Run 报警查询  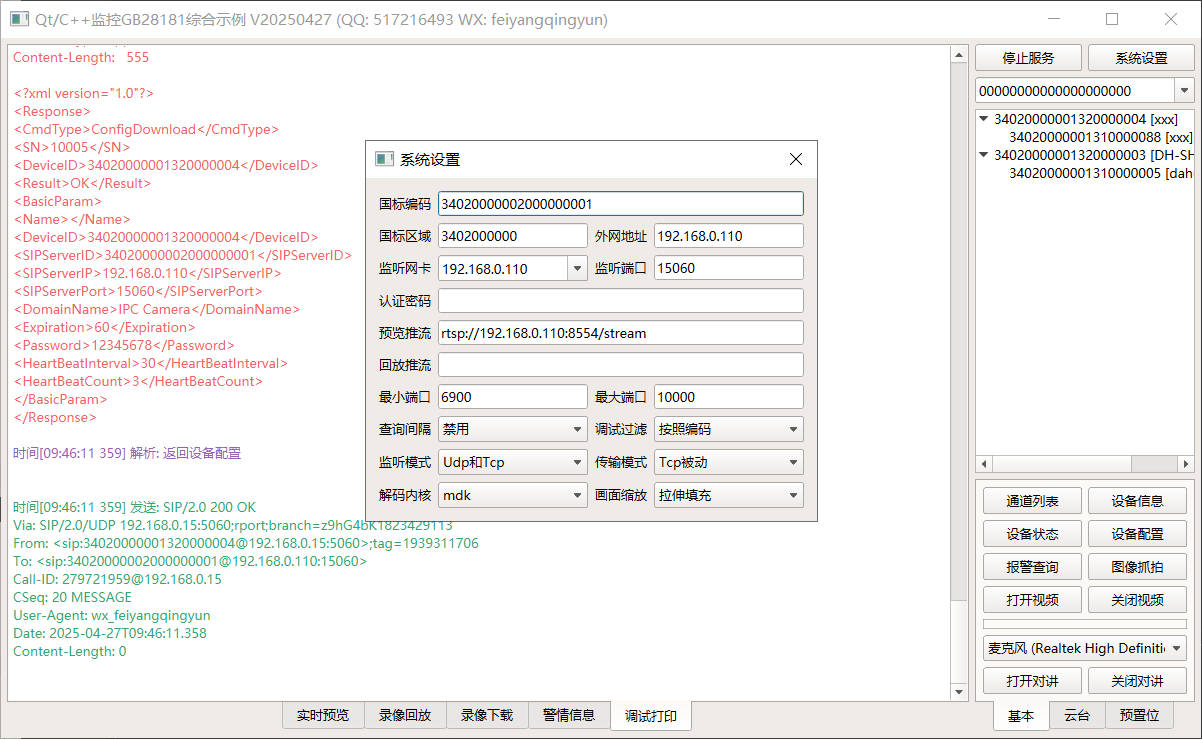(x=1033, y=567)
